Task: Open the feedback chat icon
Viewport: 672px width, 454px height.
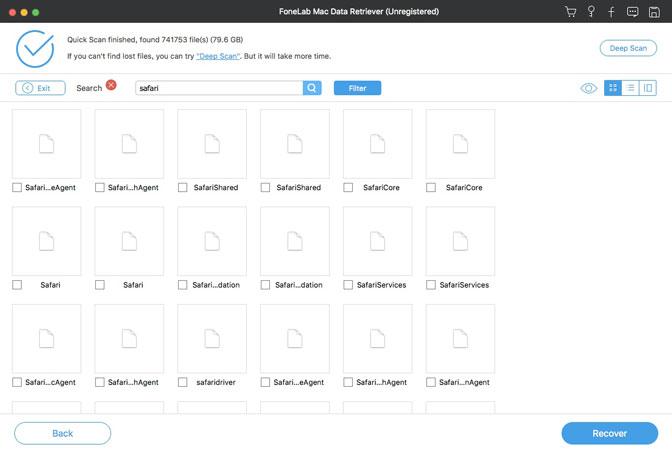Action: tap(633, 12)
